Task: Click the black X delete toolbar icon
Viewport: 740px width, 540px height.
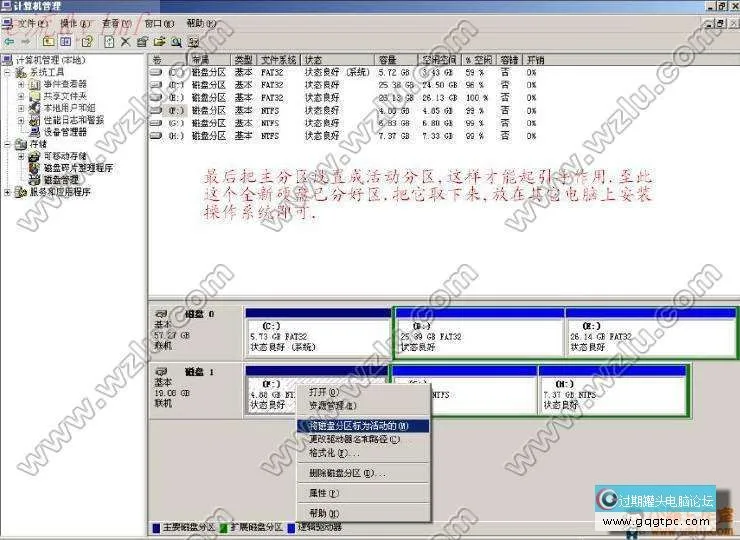Action: 126,42
